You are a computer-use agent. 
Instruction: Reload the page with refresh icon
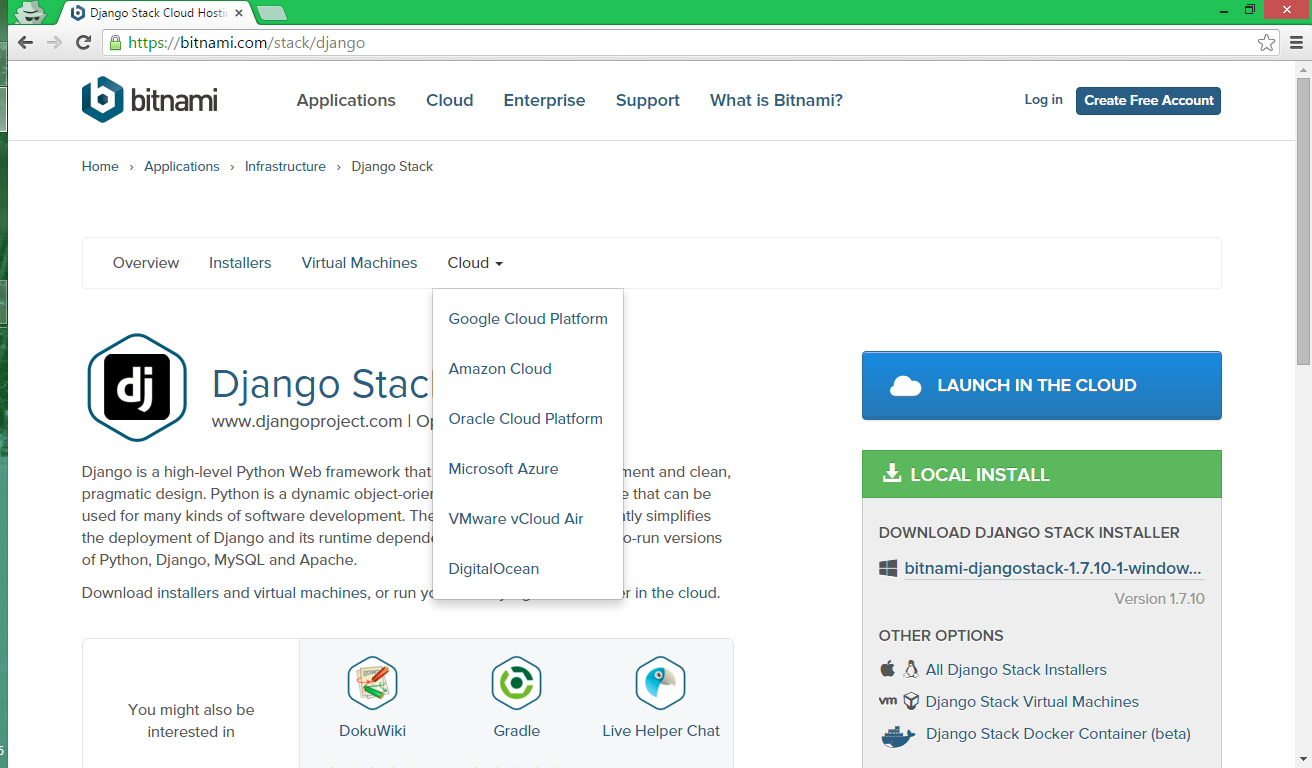(x=84, y=43)
